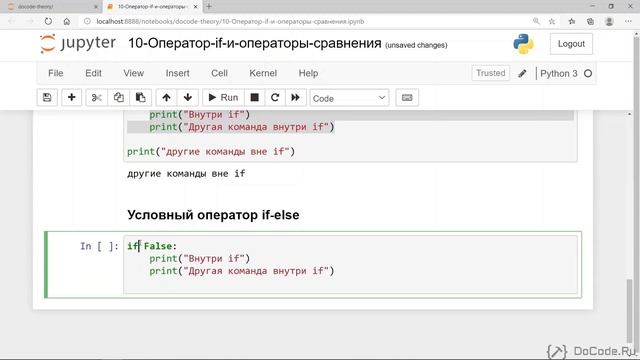Close the 10-Оператор-if browser tab

click(x=196, y=7)
